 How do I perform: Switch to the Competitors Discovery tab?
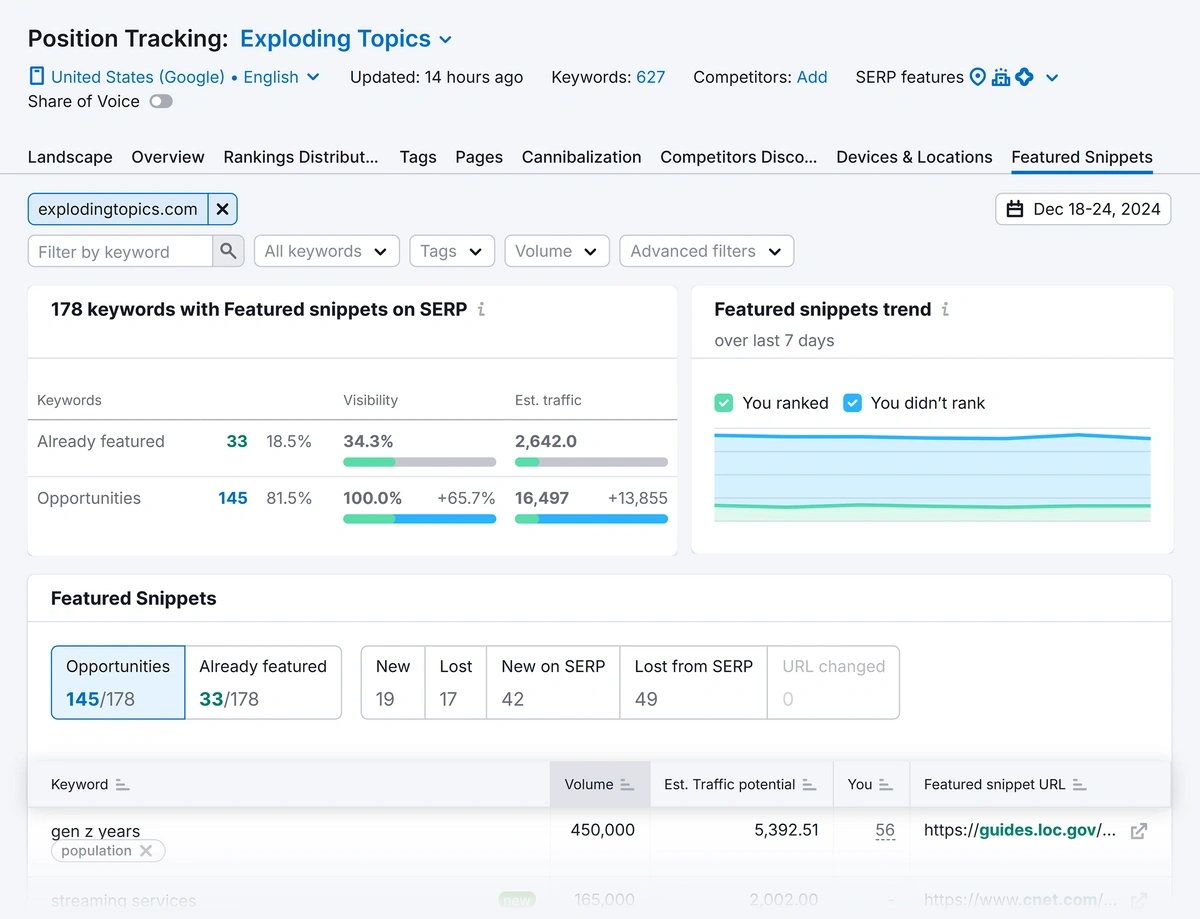(x=739, y=157)
